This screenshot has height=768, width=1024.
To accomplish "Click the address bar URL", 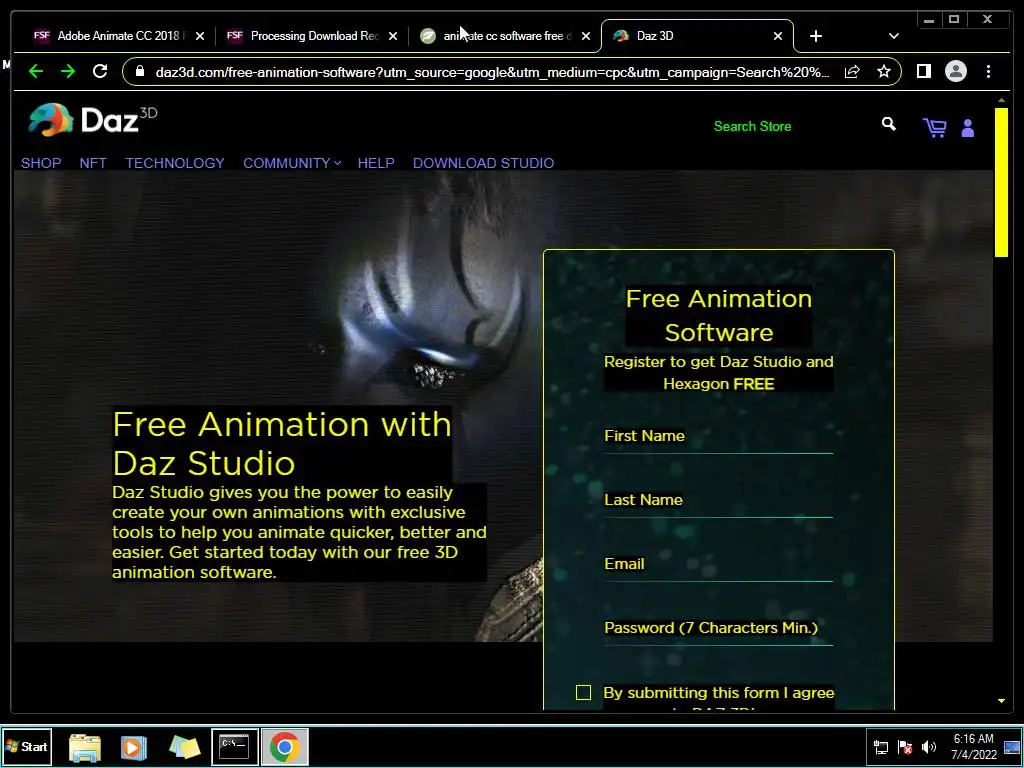I will point(492,72).
